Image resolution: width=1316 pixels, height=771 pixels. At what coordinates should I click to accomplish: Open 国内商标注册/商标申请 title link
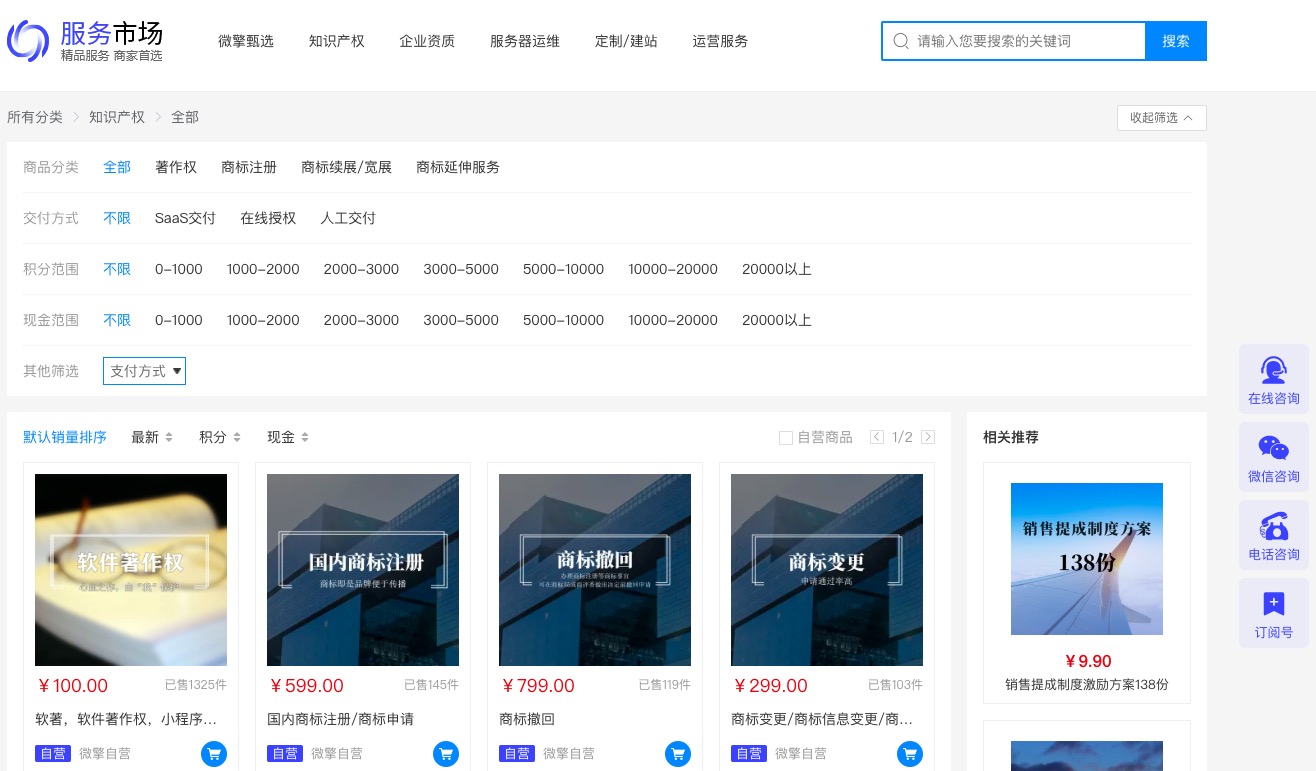click(x=340, y=719)
